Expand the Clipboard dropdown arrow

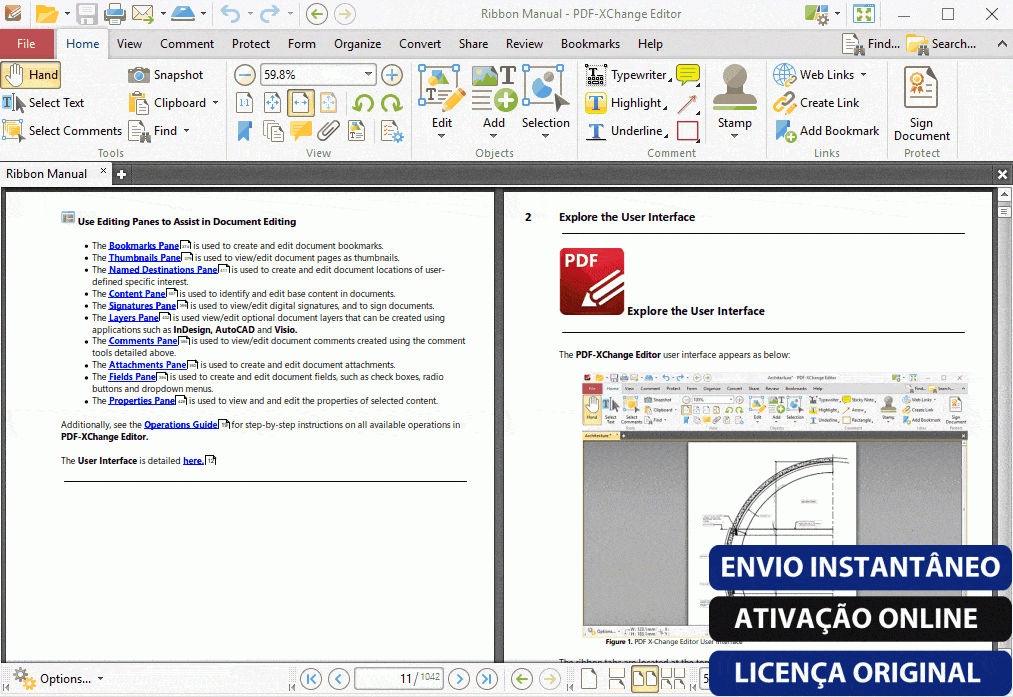pos(216,103)
